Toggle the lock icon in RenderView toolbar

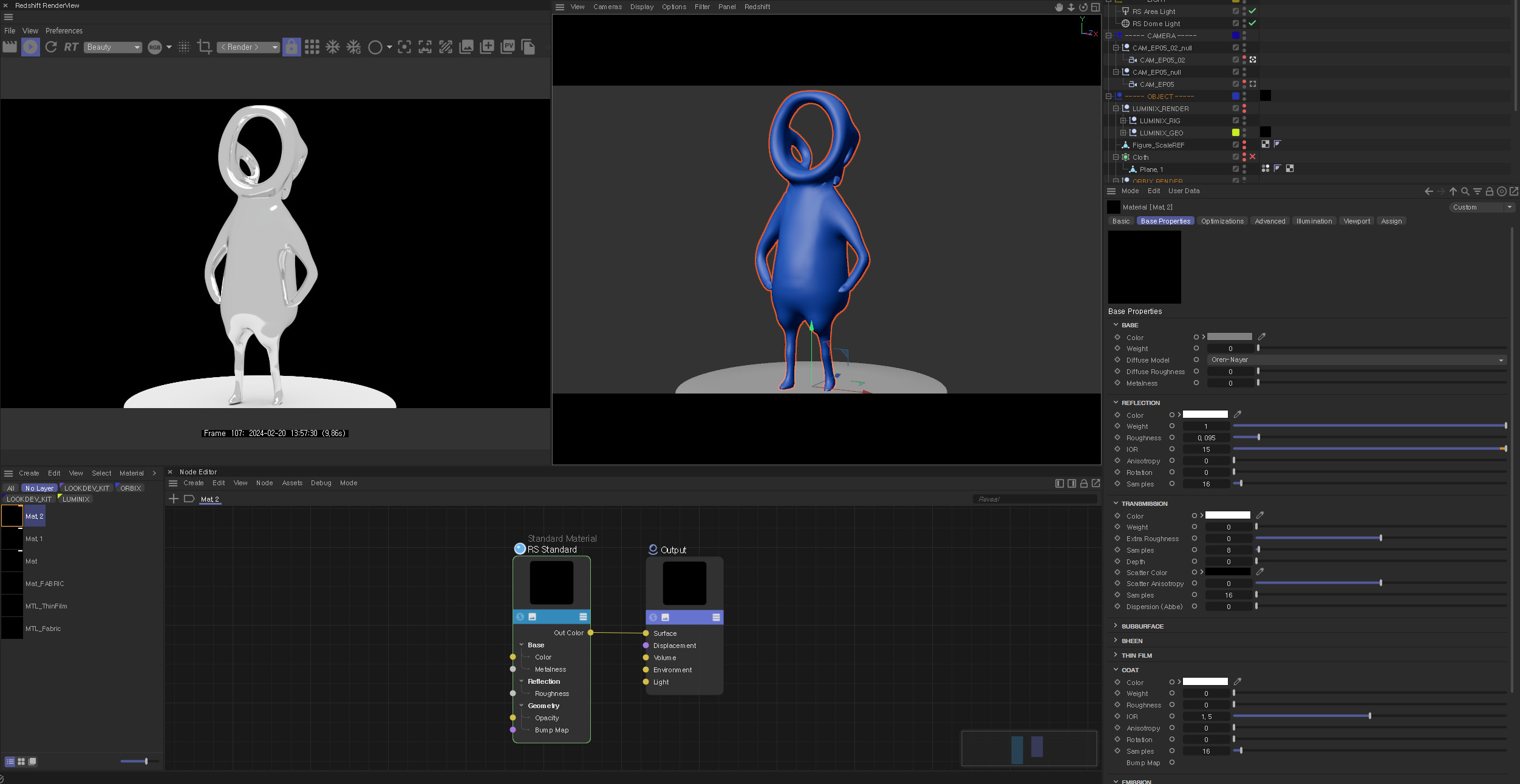point(291,47)
